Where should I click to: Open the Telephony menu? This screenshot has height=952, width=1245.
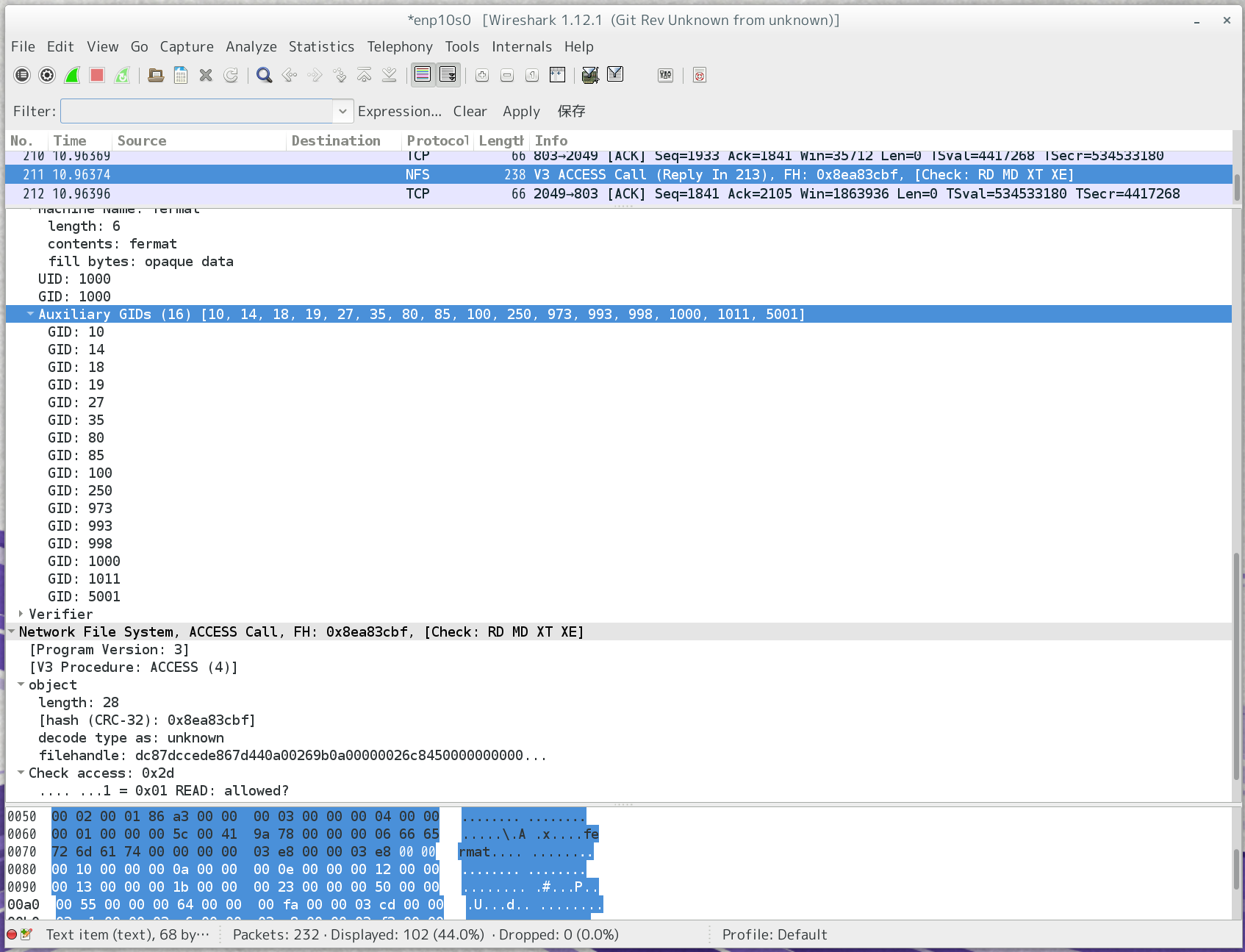tap(400, 46)
